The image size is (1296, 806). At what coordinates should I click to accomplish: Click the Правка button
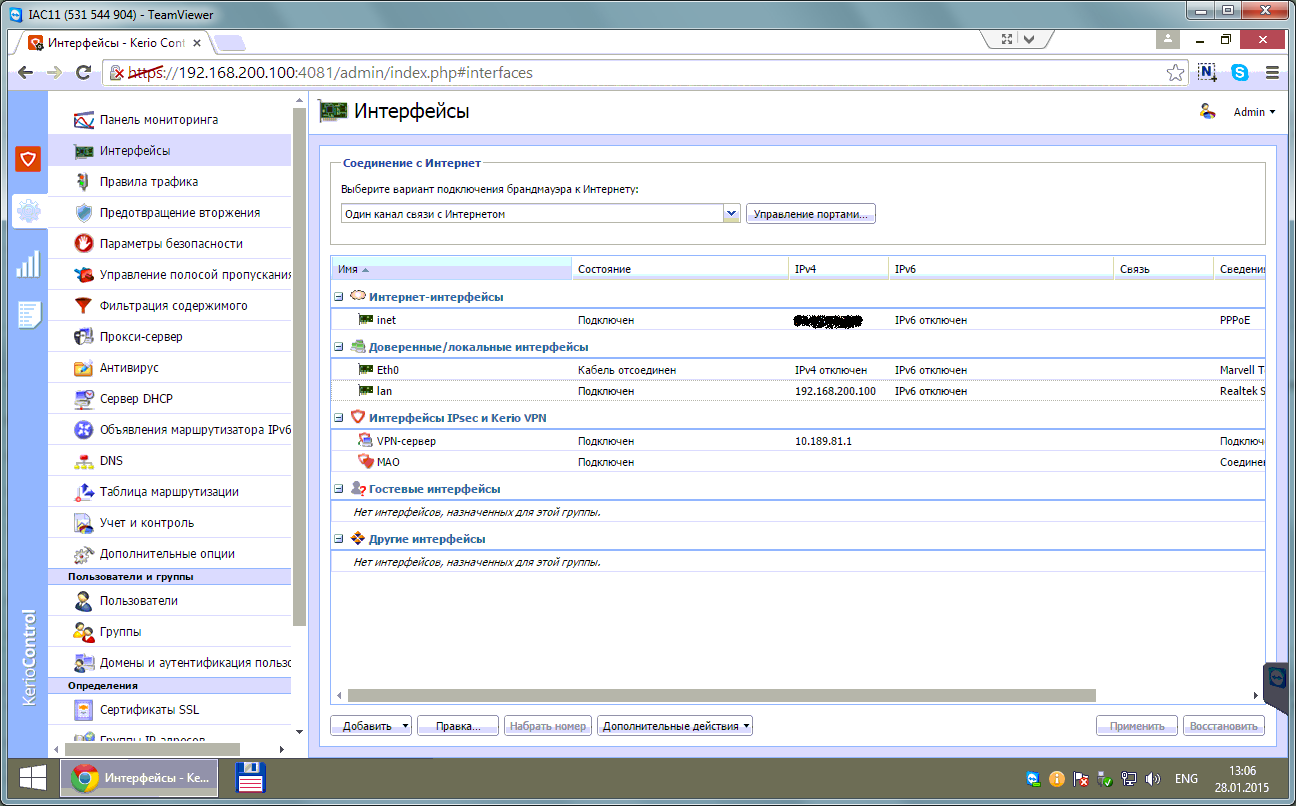[x=458, y=726]
